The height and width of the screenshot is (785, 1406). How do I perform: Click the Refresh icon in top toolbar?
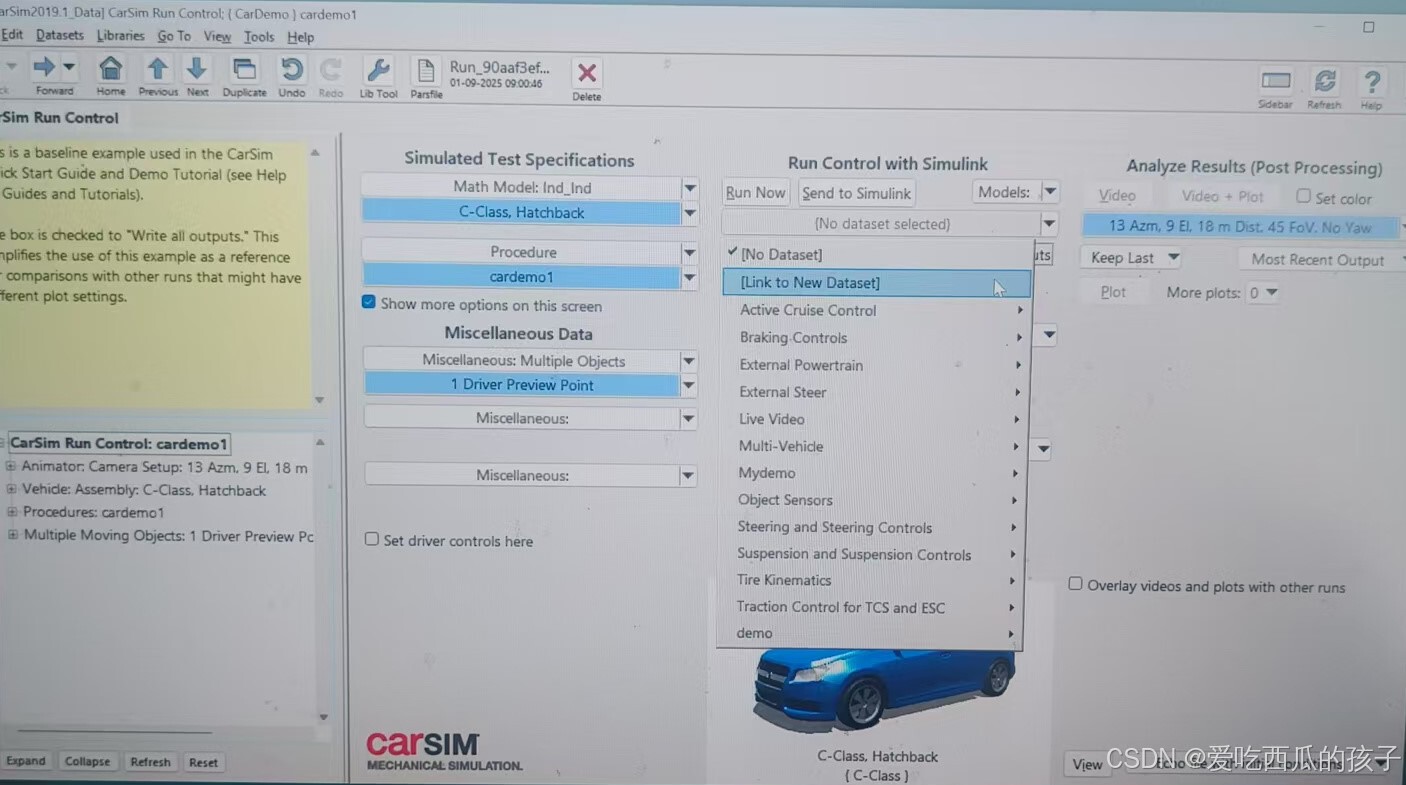click(1325, 82)
